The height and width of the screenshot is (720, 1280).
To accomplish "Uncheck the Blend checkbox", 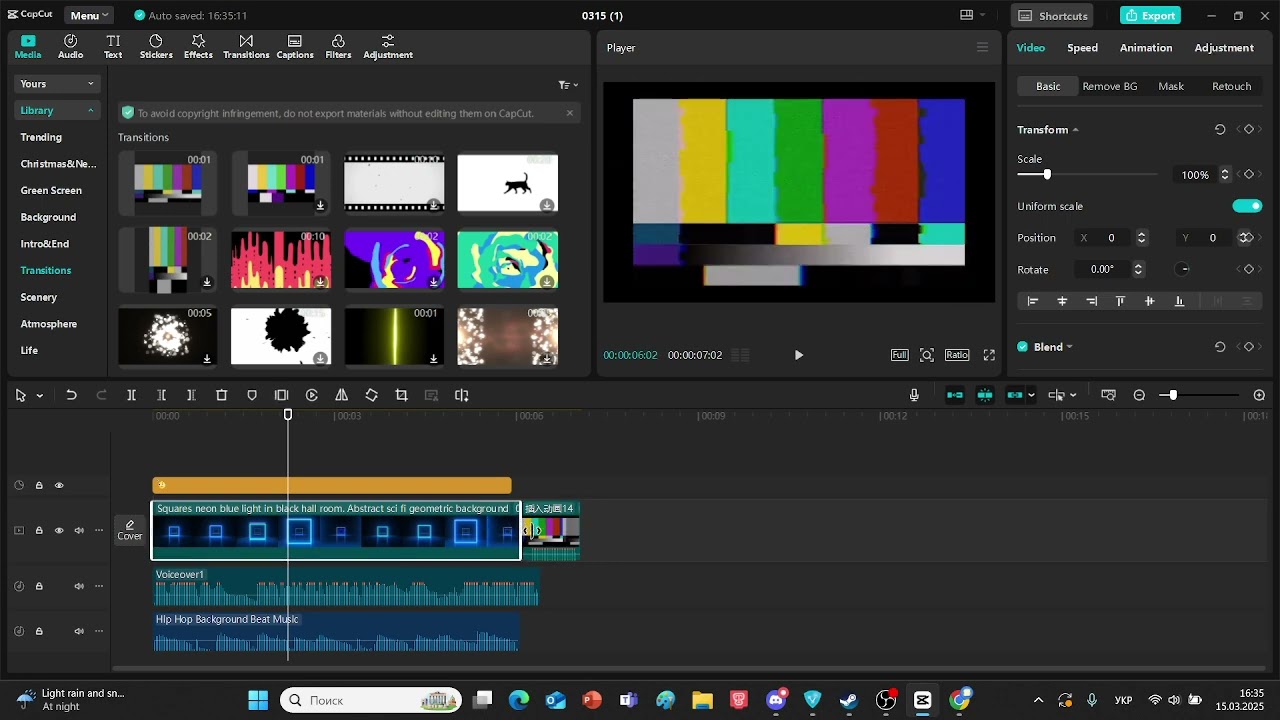I will point(1023,347).
